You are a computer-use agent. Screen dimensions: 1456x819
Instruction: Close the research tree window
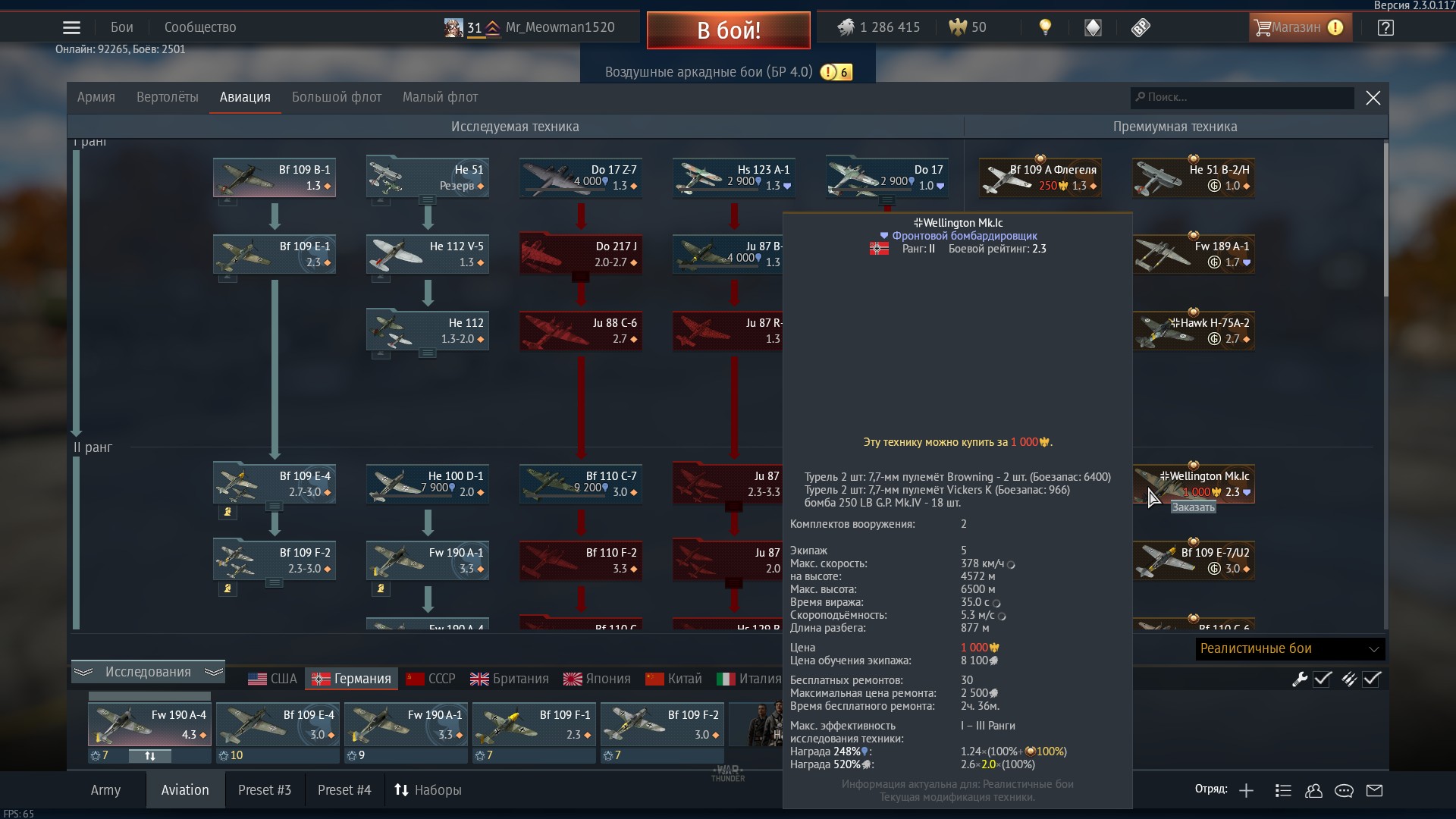[1373, 98]
